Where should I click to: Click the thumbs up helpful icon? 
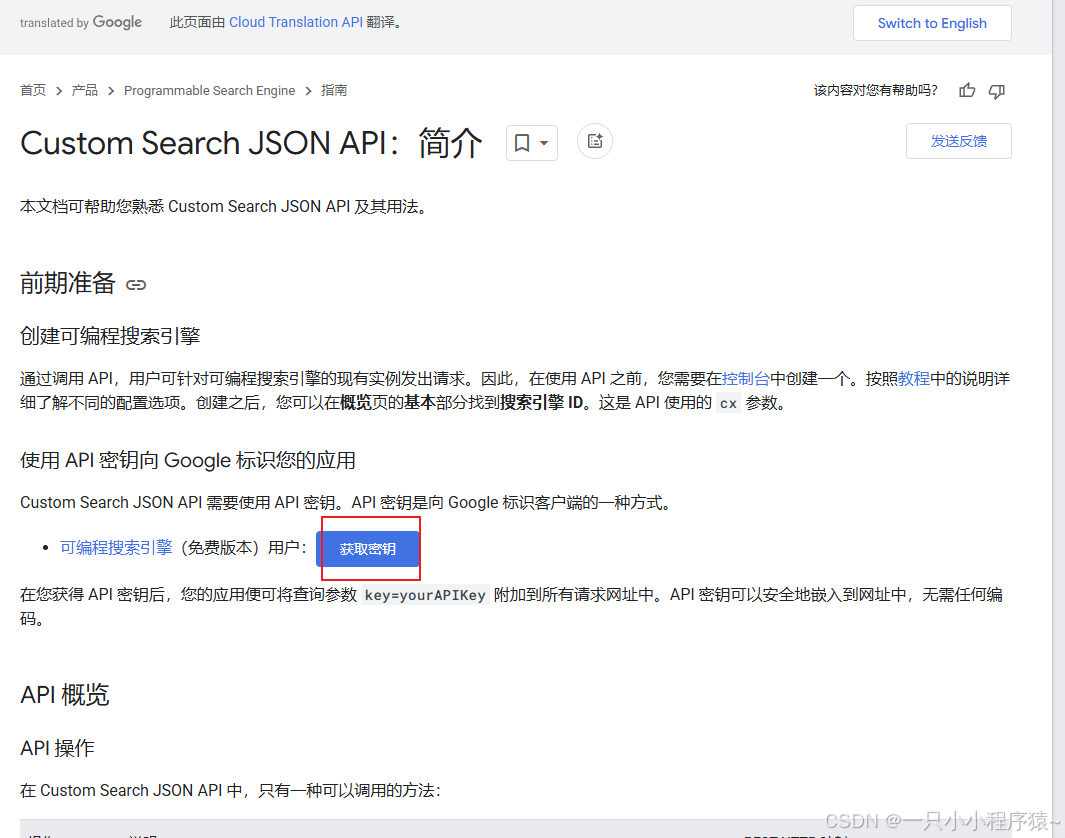click(x=967, y=90)
